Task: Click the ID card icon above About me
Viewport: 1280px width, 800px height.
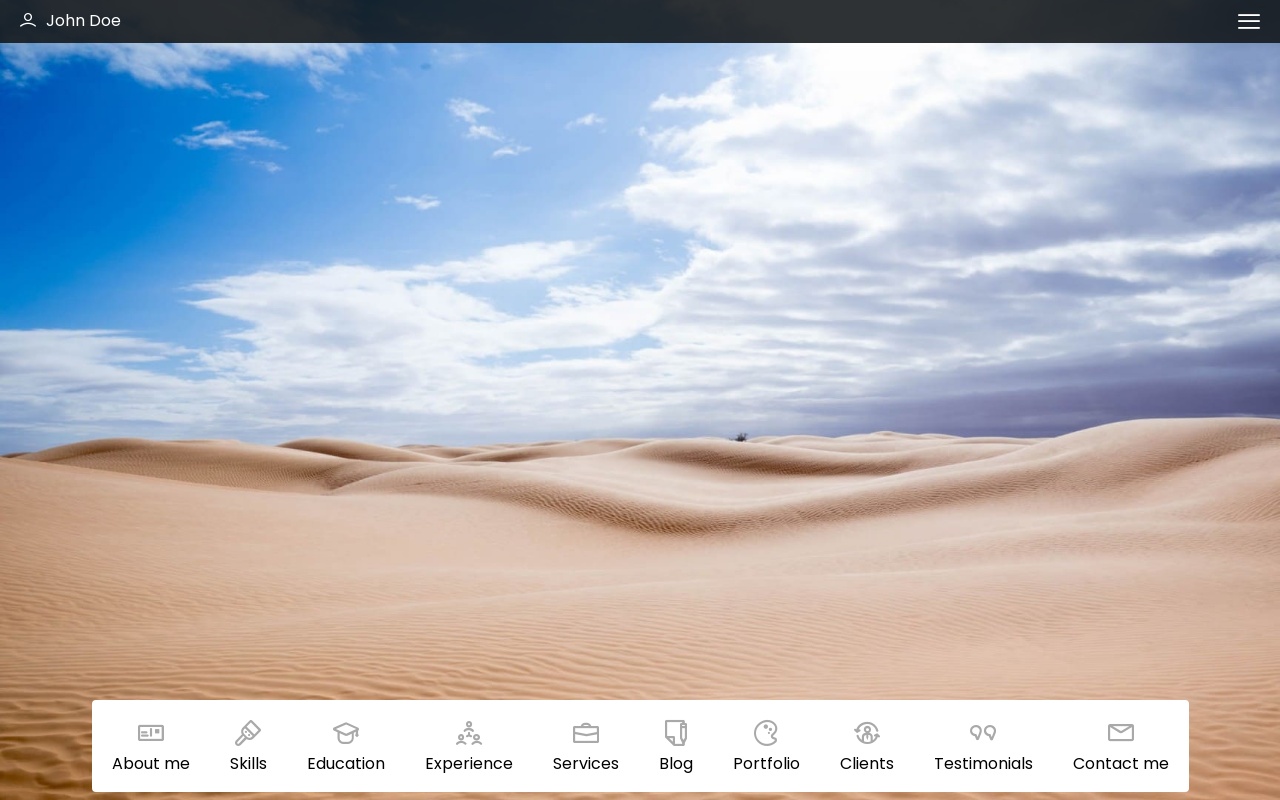Action: pyautogui.click(x=151, y=733)
